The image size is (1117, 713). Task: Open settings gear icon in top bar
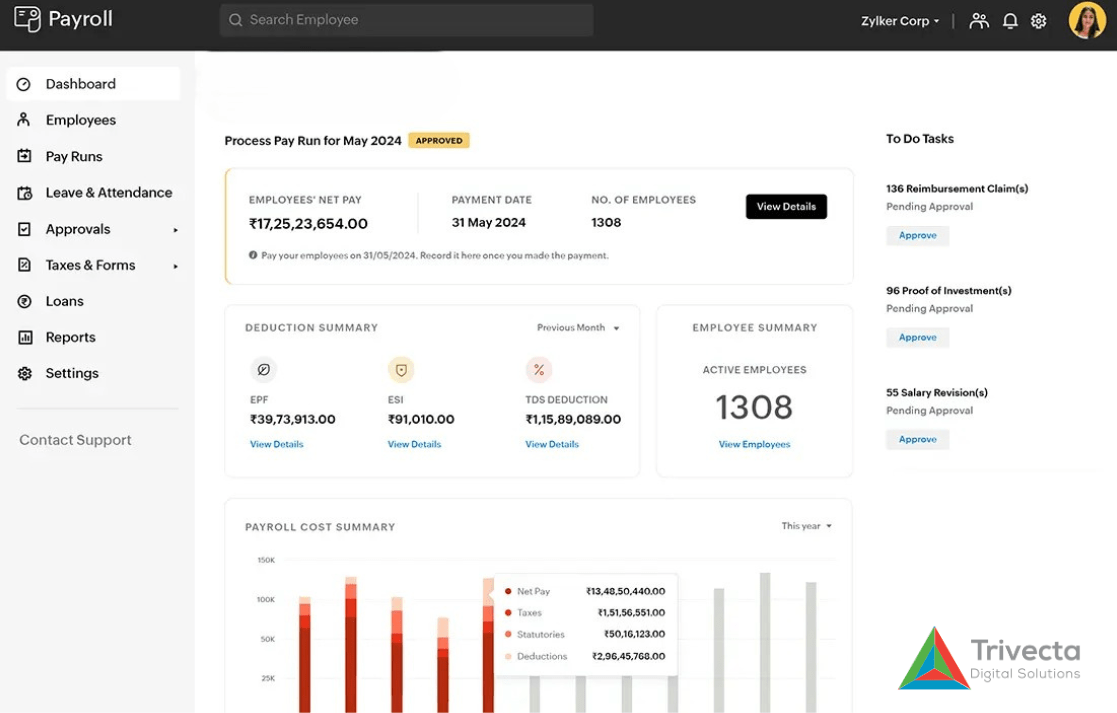[1039, 21]
